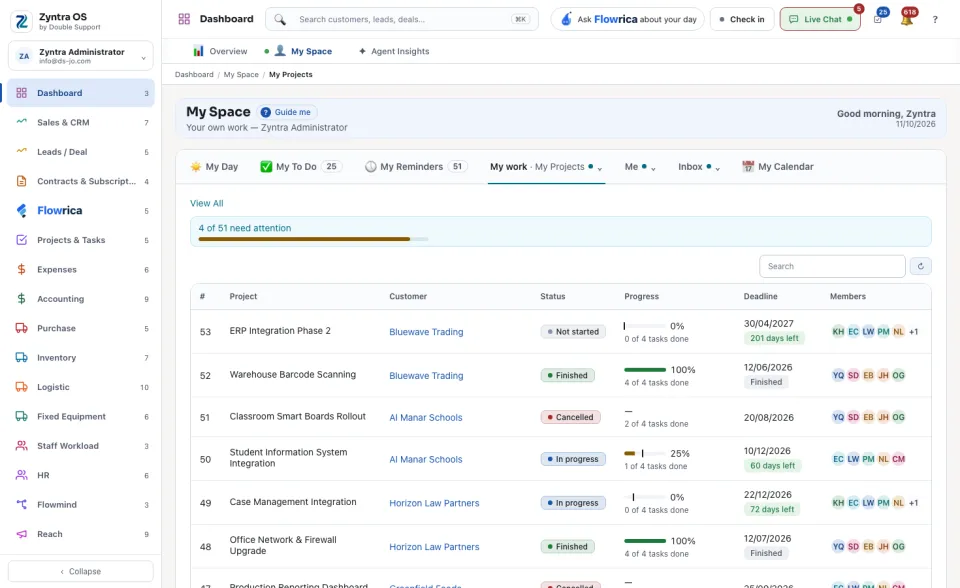
Task: Sort by the Deadline column header
Action: [x=760, y=296]
